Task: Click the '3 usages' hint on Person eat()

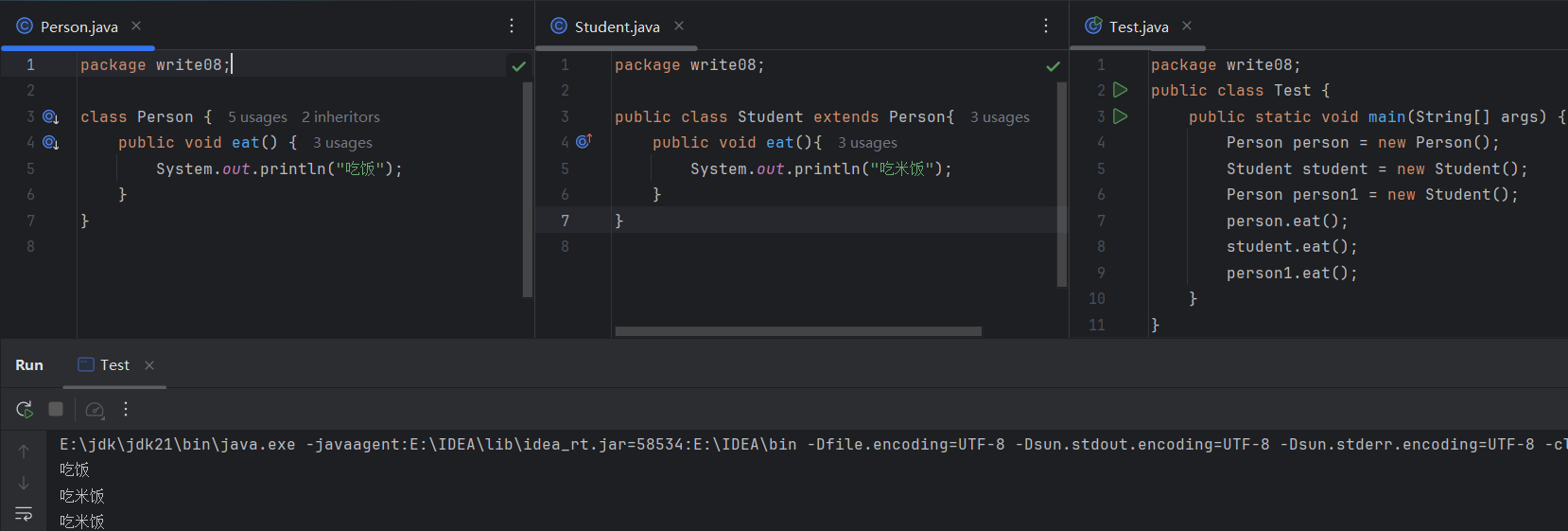Action: click(x=342, y=143)
